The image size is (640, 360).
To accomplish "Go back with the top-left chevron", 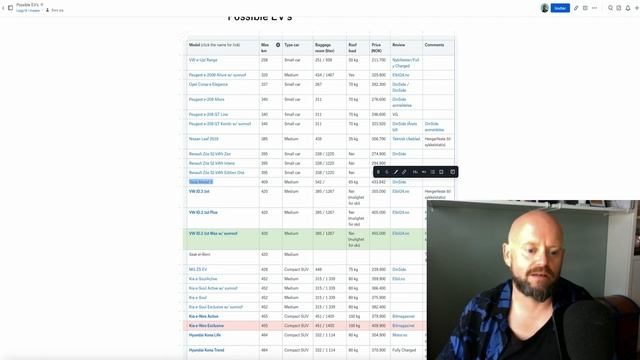I will tap(3, 8).
